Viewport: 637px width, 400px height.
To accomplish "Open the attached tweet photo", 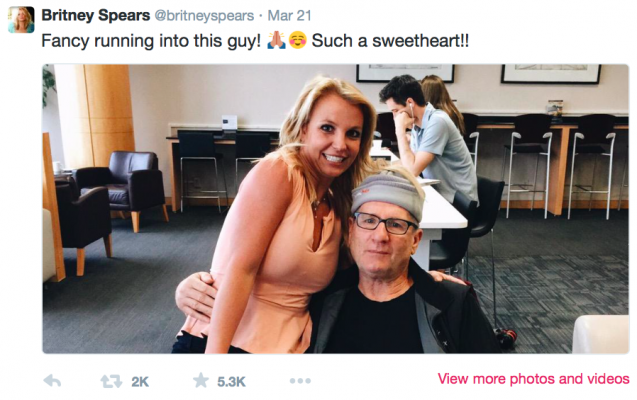I will [x=335, y=209].
